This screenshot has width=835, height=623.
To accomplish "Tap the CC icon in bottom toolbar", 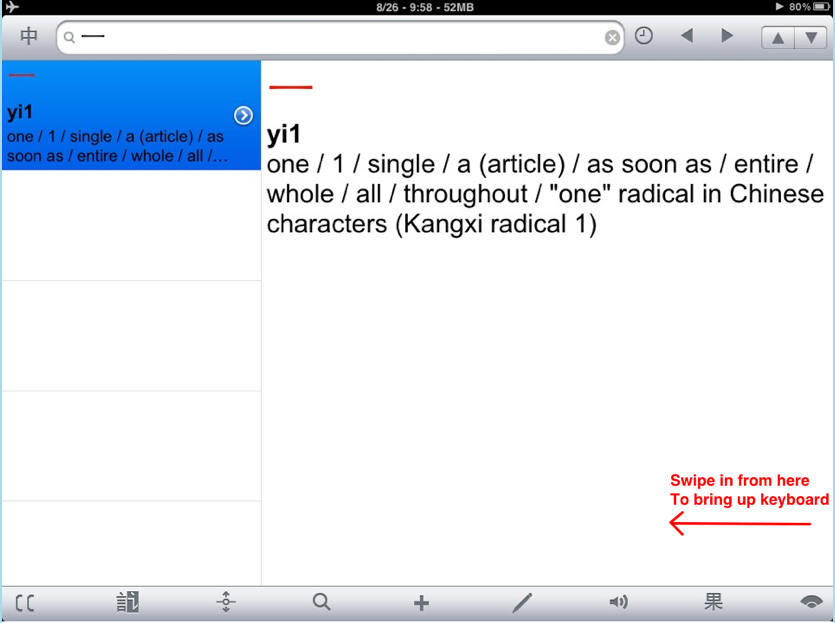I will coord(24,603).
